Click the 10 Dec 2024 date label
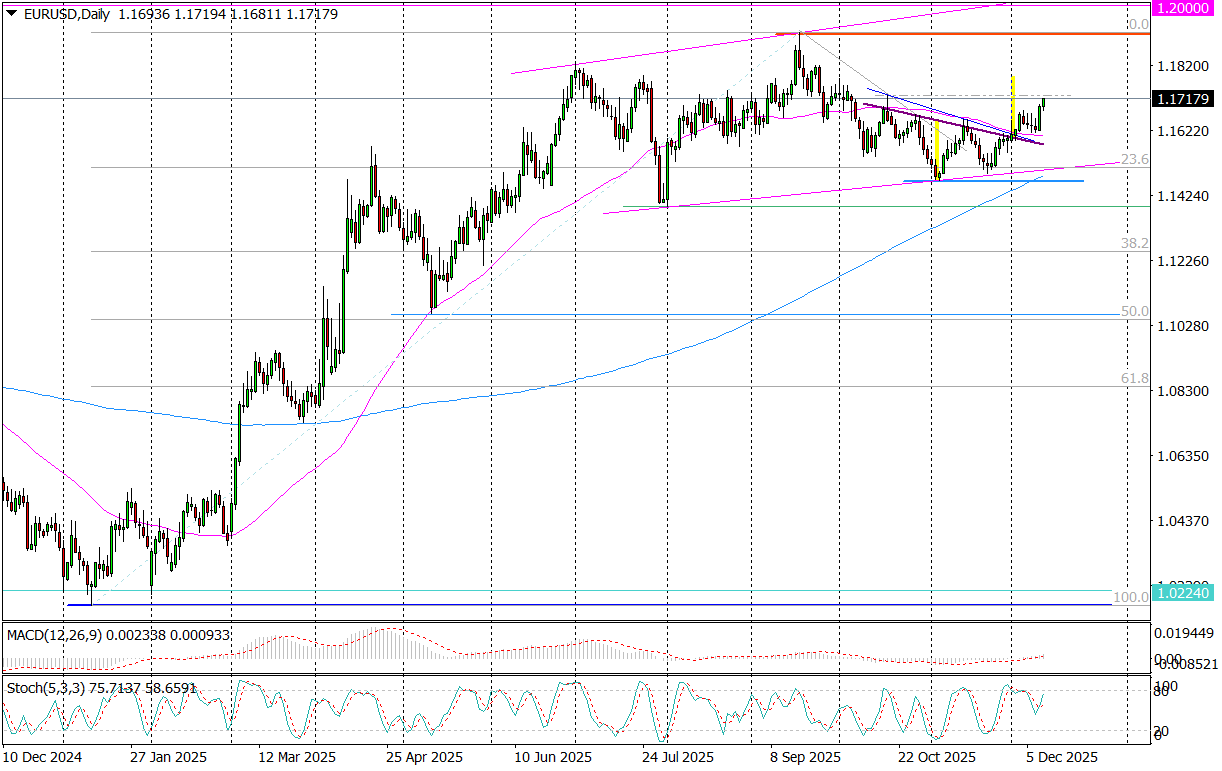 click(45, 757)
